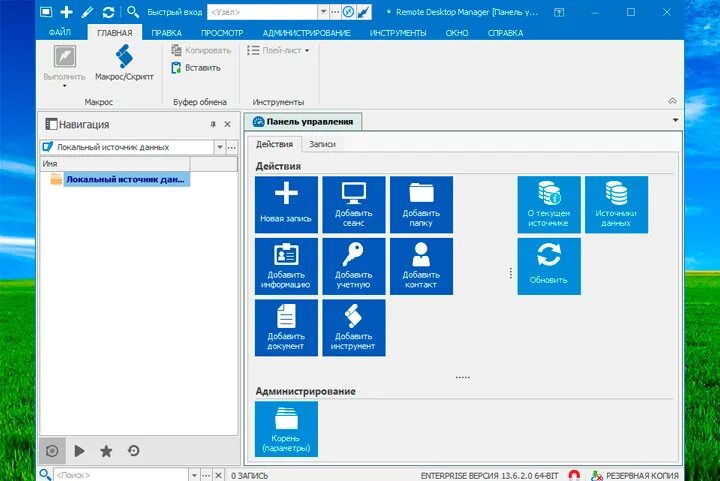
Task: Switch to the ИНСТРУМЕНТЫ ribbon tab
Action: point(398,33)
